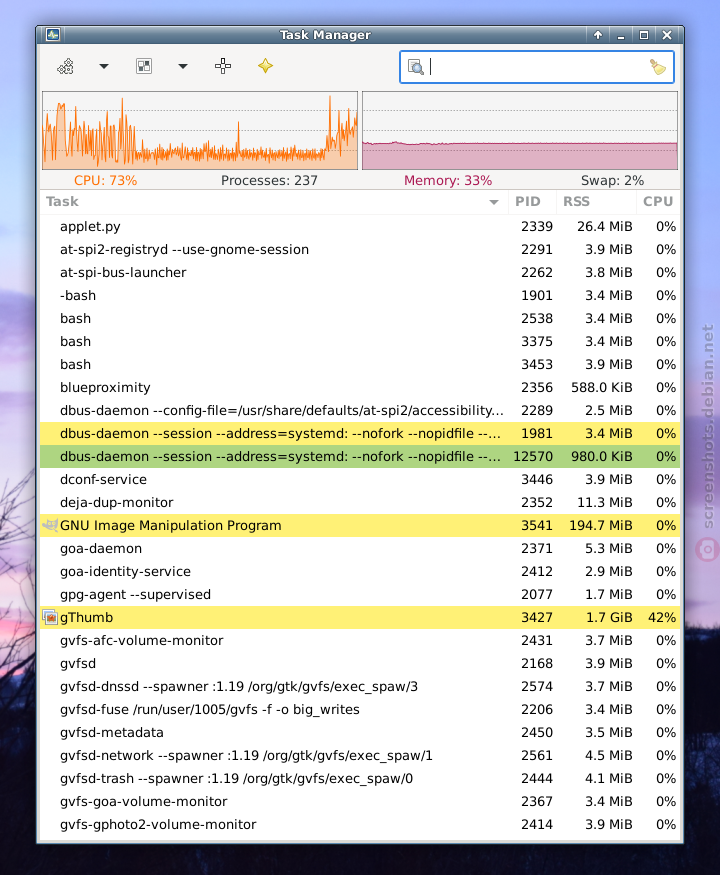Image resolution: width=720 pixels, height=875 pixels.
Task: Select the applet.py process row
Action: [360, 227]
